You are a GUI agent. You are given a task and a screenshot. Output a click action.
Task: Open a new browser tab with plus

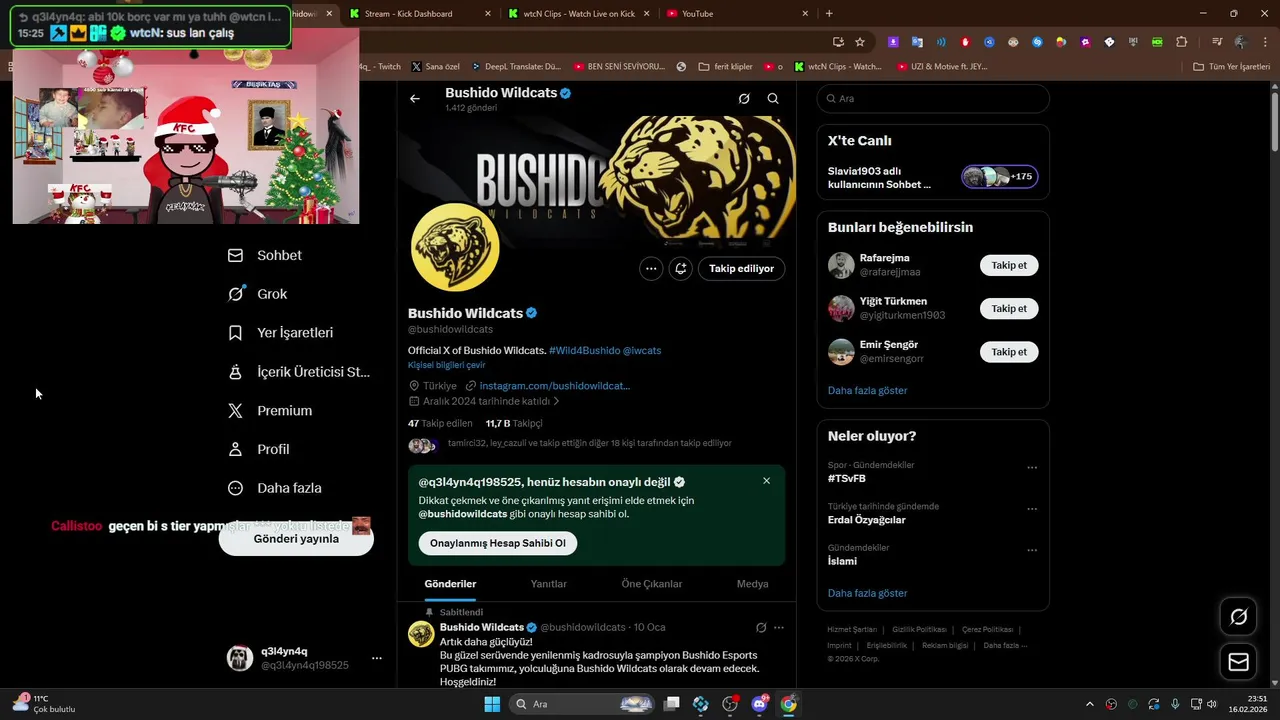point(829,14)
